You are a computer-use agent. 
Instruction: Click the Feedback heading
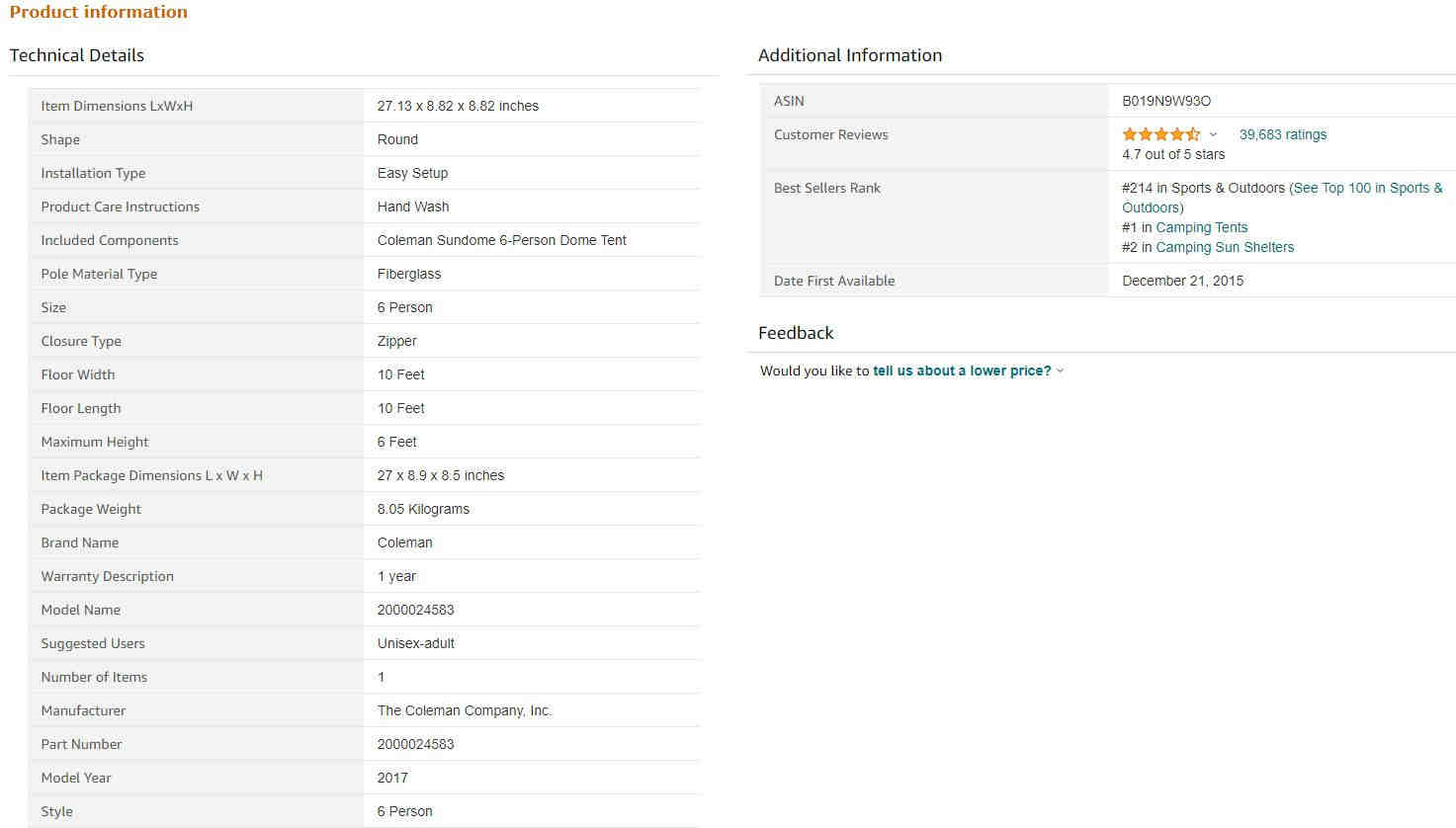pyautogui.click(x=796, y=333)
